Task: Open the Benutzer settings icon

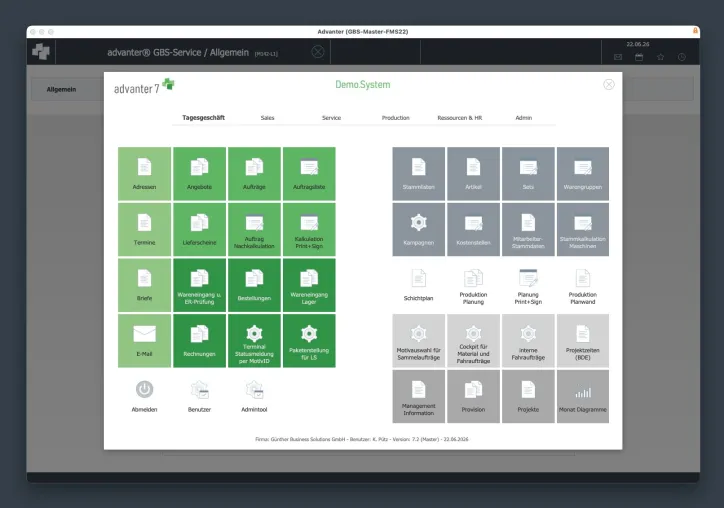Action: 199,390
